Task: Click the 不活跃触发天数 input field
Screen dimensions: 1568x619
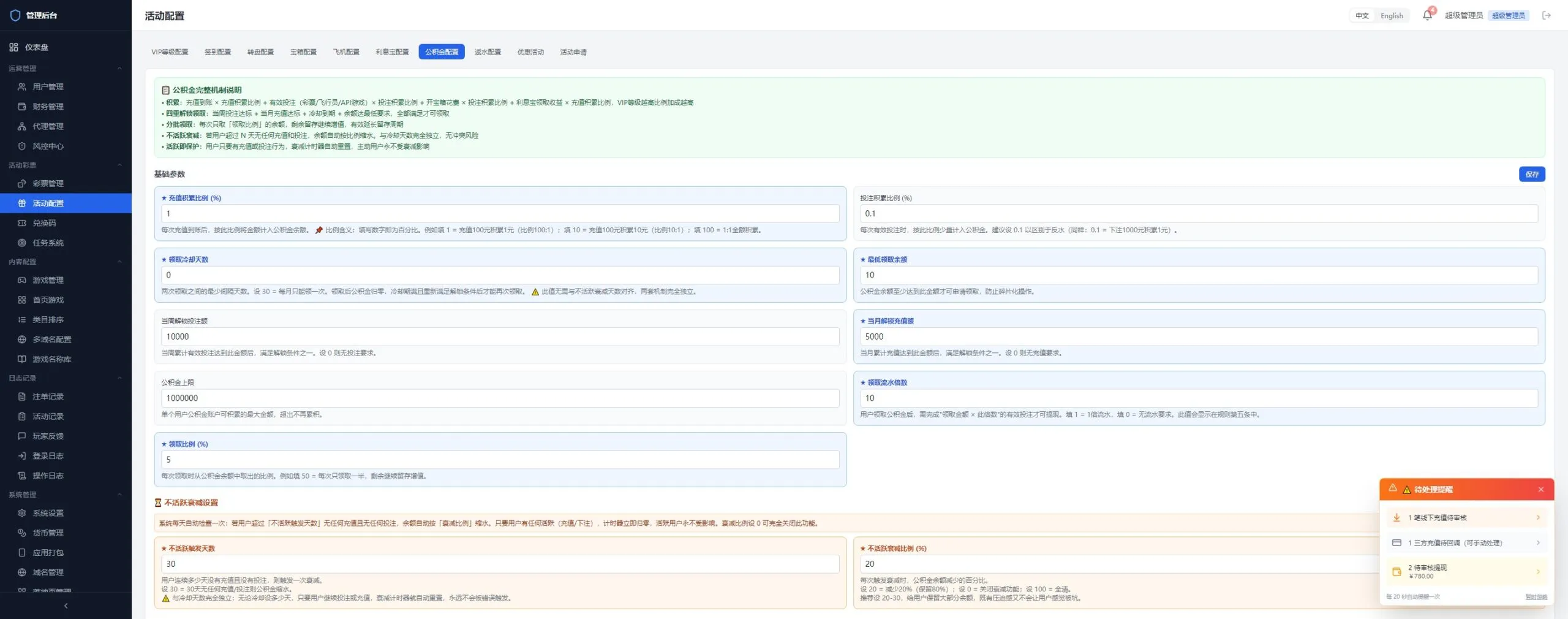Action: (x=500, y=564)
